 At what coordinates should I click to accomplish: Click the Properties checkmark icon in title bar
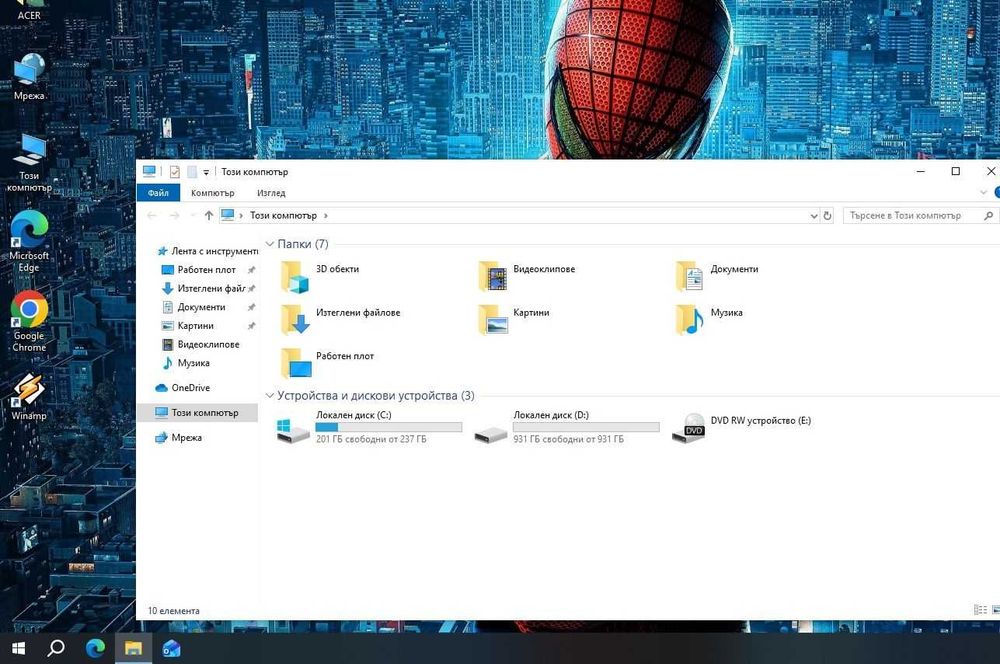[x=175, y=172]
